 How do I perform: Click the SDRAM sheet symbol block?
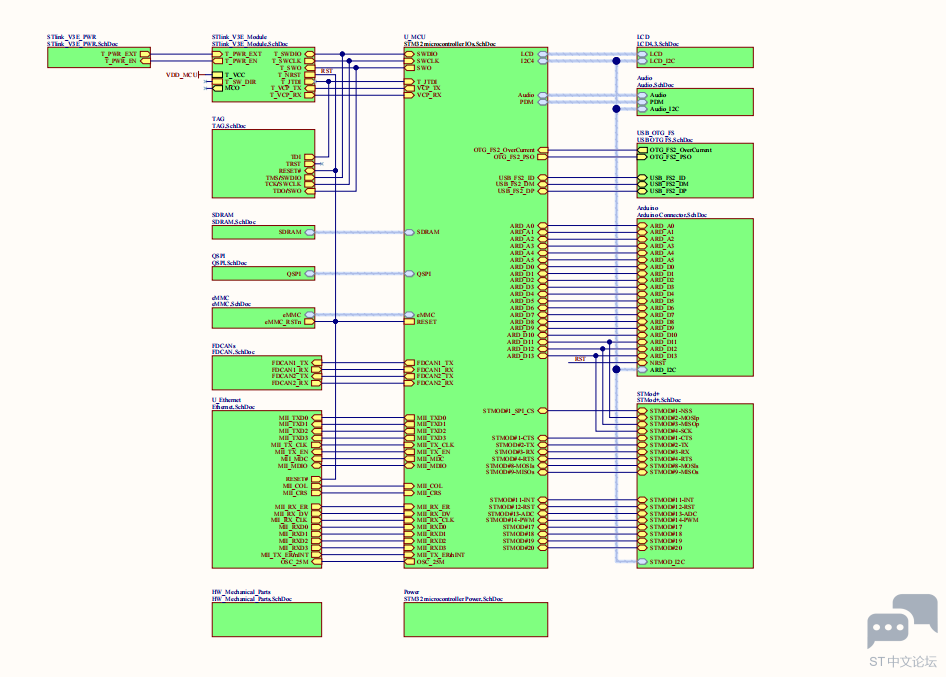pyautogui.click(x=263, y=232)
